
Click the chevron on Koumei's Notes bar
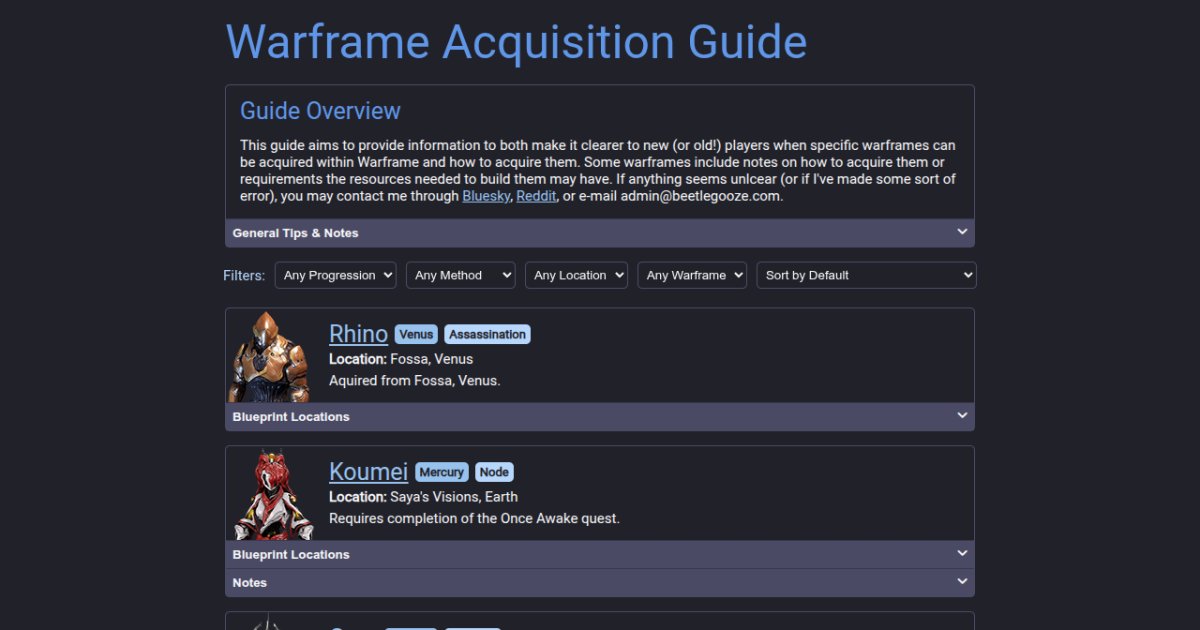click(961, 581)
